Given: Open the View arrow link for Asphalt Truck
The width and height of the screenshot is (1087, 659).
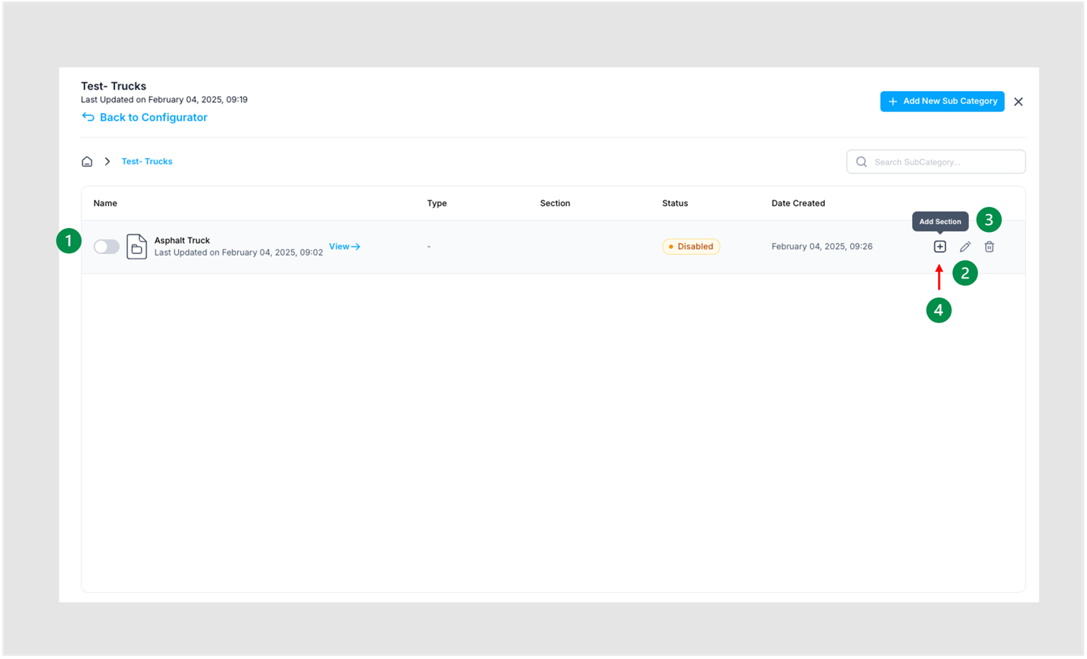Looking at the screenshot, I should [345, 247].
